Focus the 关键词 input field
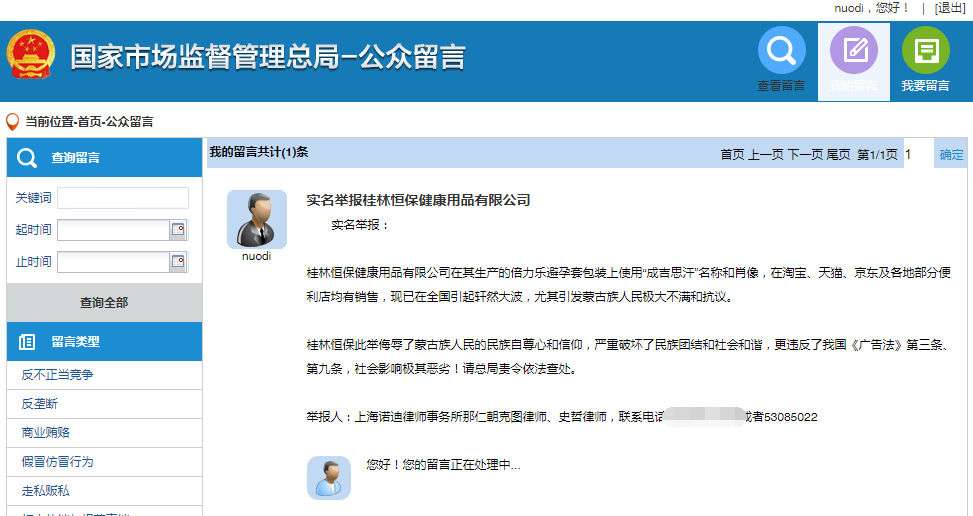This screenshot has width=973, height=516. pos(123,198)
